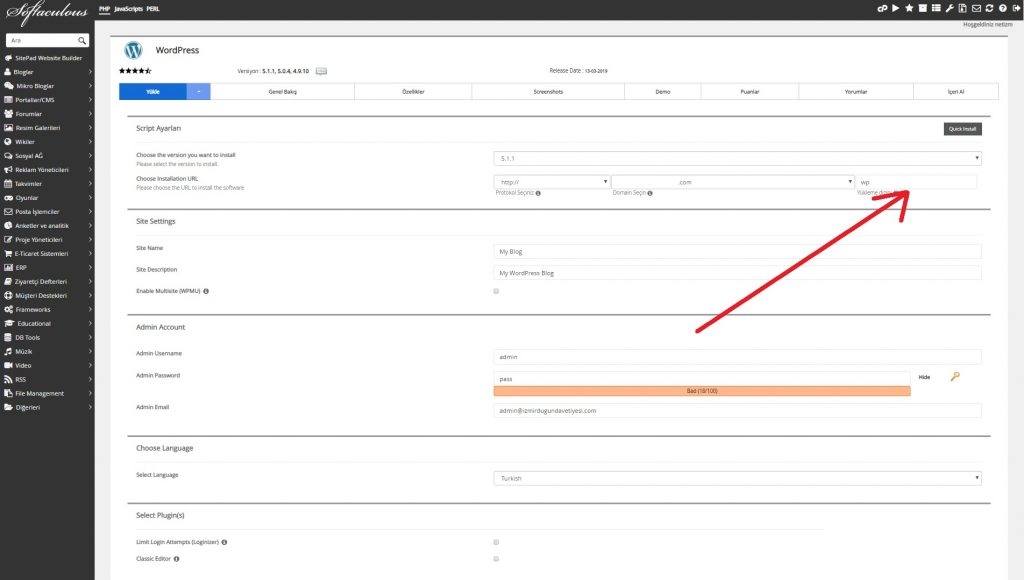Expand the Portallar/CMS category chevron
The width and height of the screenshot is (1024, 580).
[89, 100]
